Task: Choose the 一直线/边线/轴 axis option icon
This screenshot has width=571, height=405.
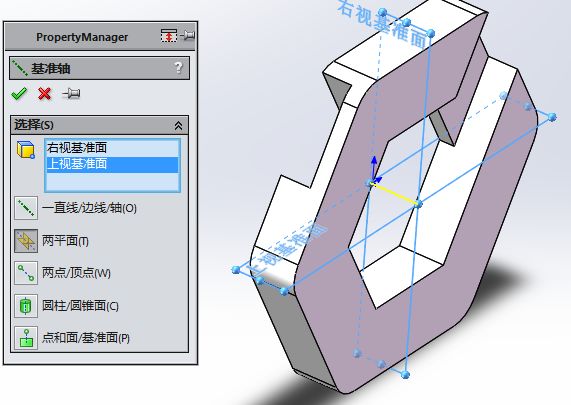Action: point(26,208)
